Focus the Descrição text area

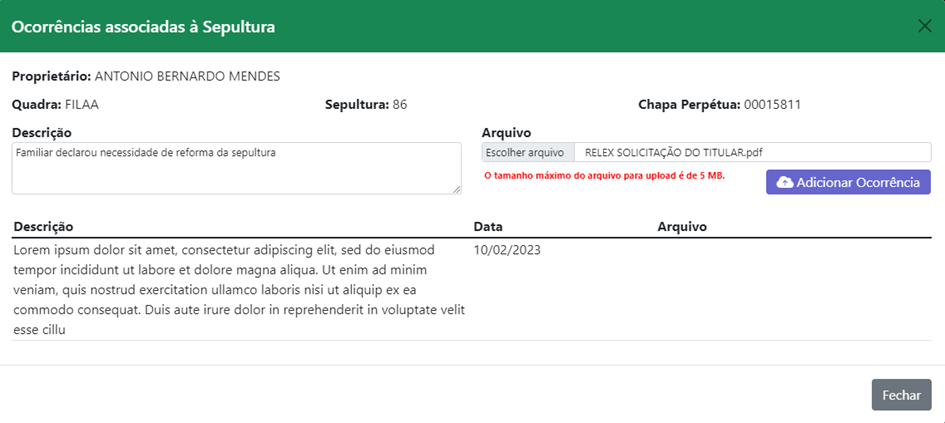tap(236, 168)
